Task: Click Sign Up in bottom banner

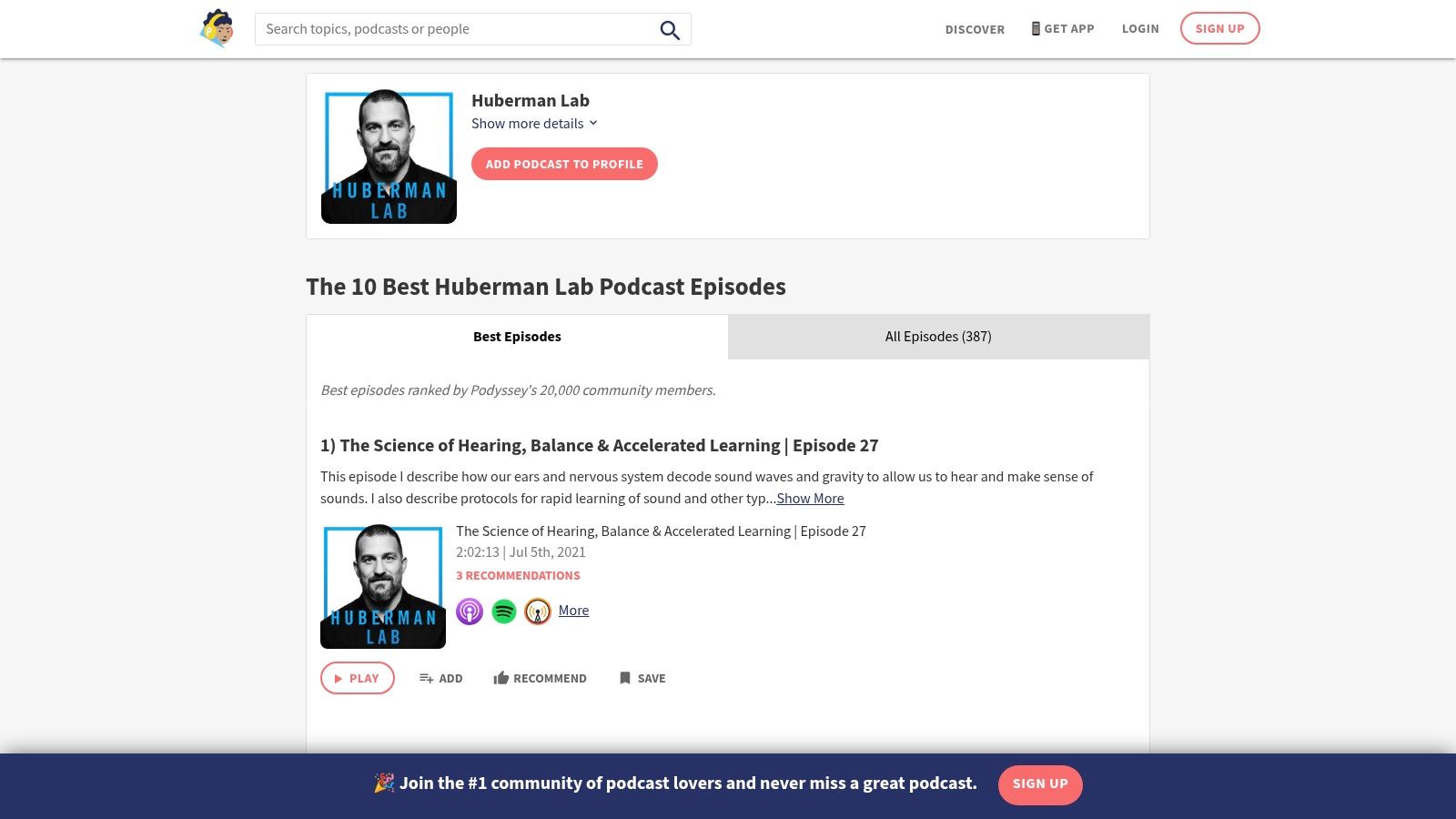Action: pyautogui.click(x=1040, y=784)
